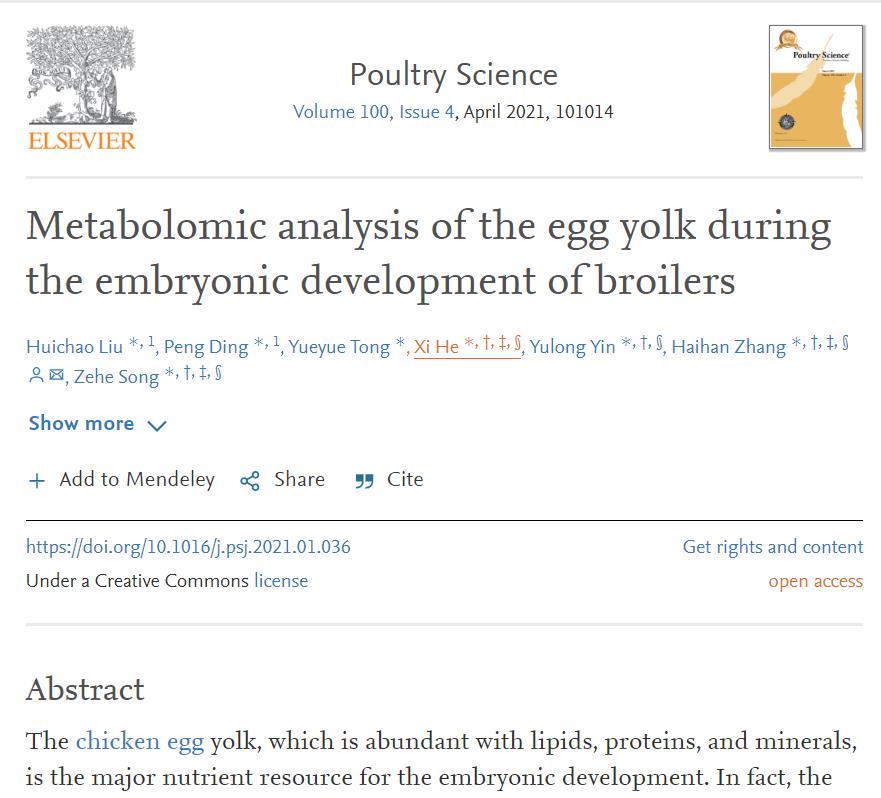
Task: Click the Cite quotation mark icon
Action: (364, 481)
